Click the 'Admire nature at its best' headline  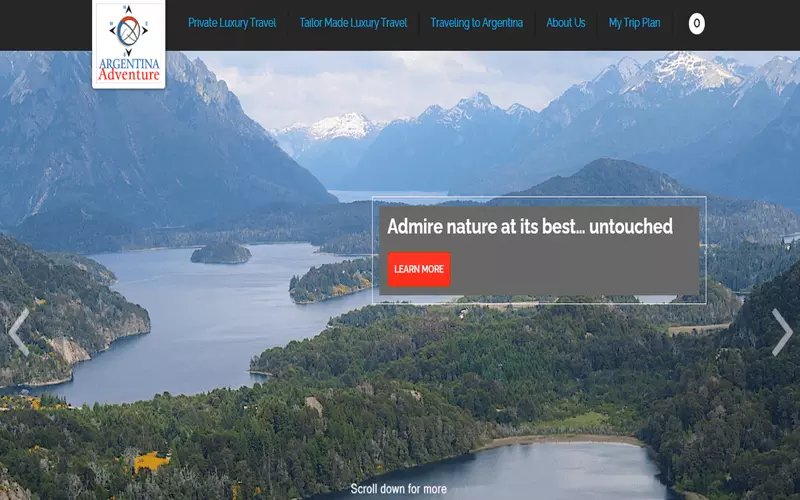530,227
